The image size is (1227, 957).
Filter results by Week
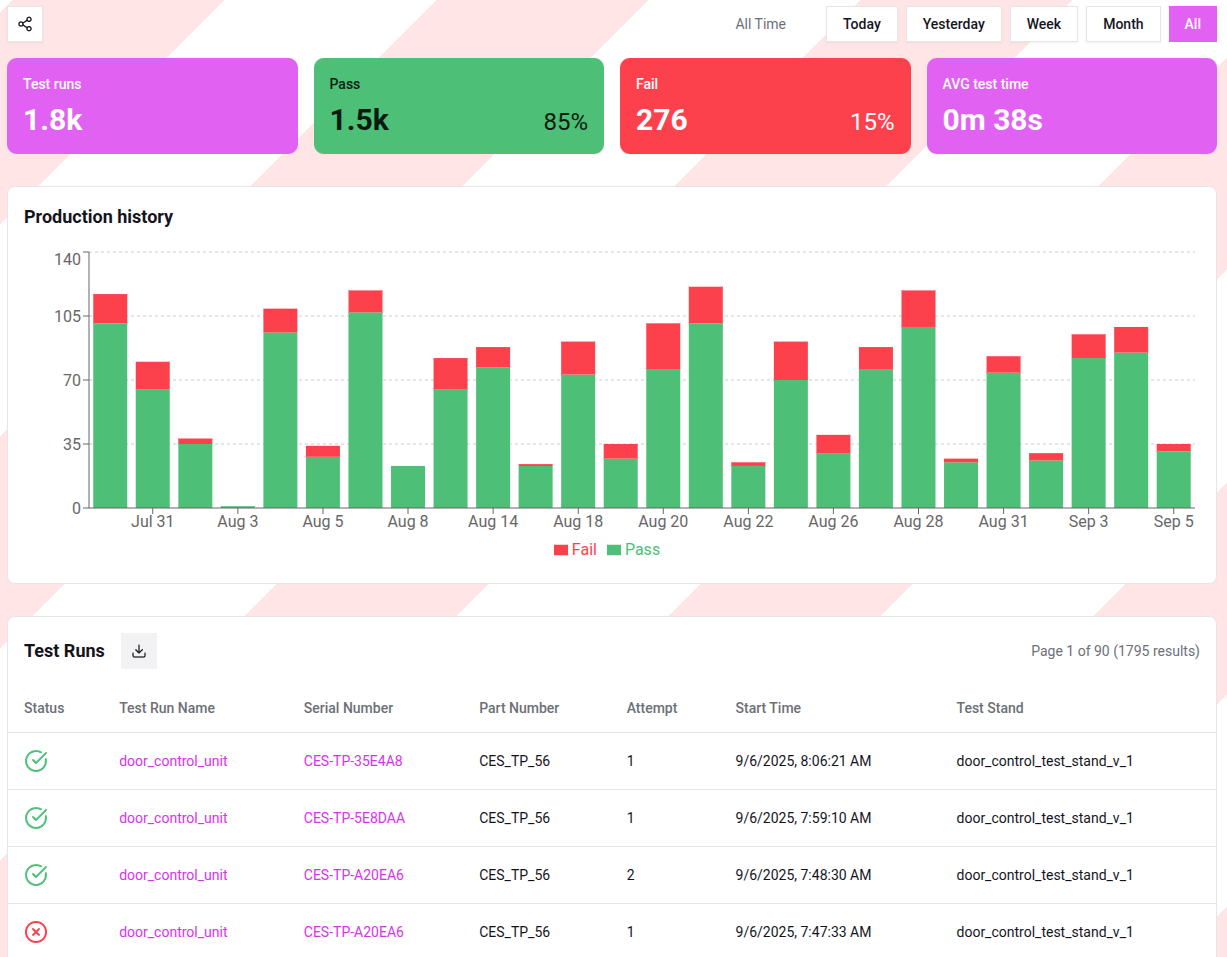coord(1043,24)
